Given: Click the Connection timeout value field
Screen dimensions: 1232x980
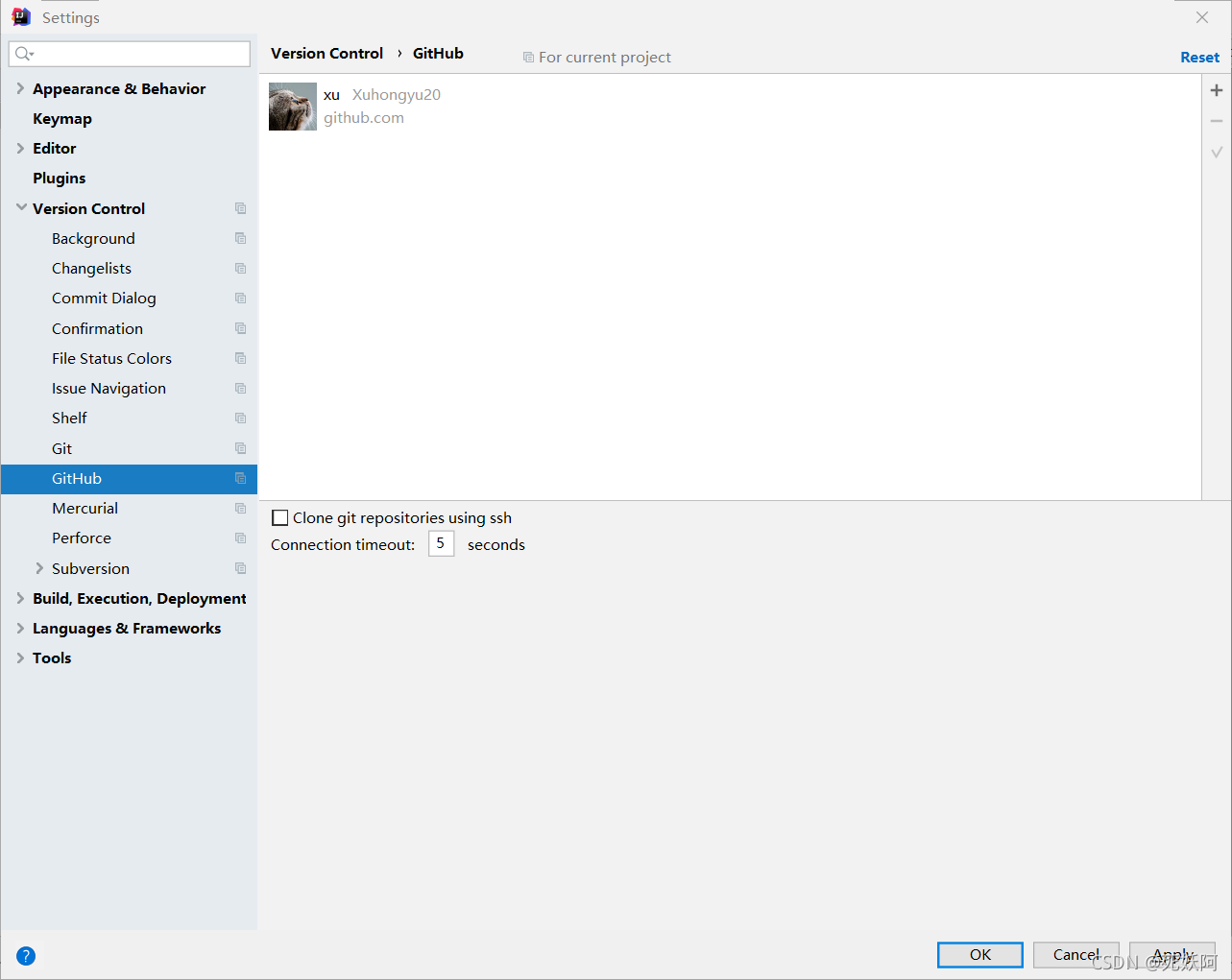Looking at the screenshot, I should [x=441, y=543].
